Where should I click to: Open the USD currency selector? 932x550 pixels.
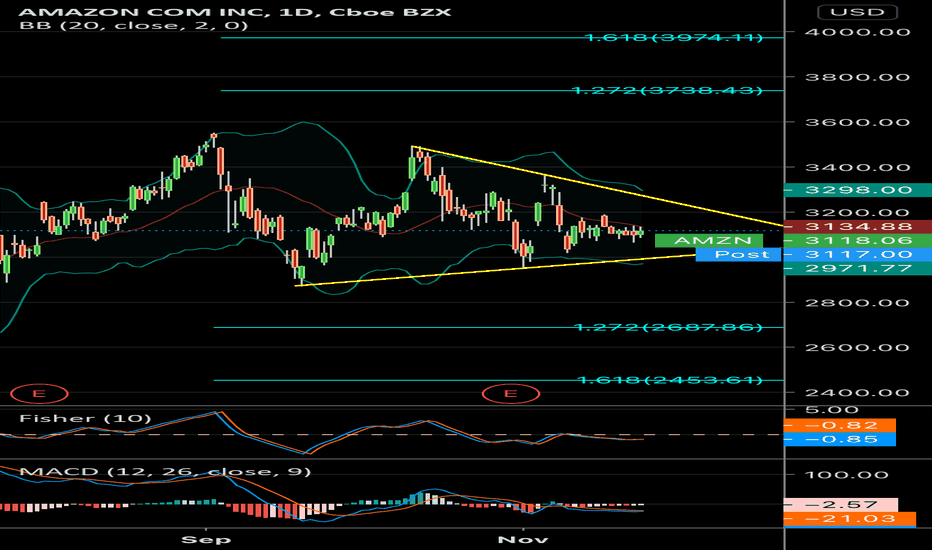click(857, 12)
